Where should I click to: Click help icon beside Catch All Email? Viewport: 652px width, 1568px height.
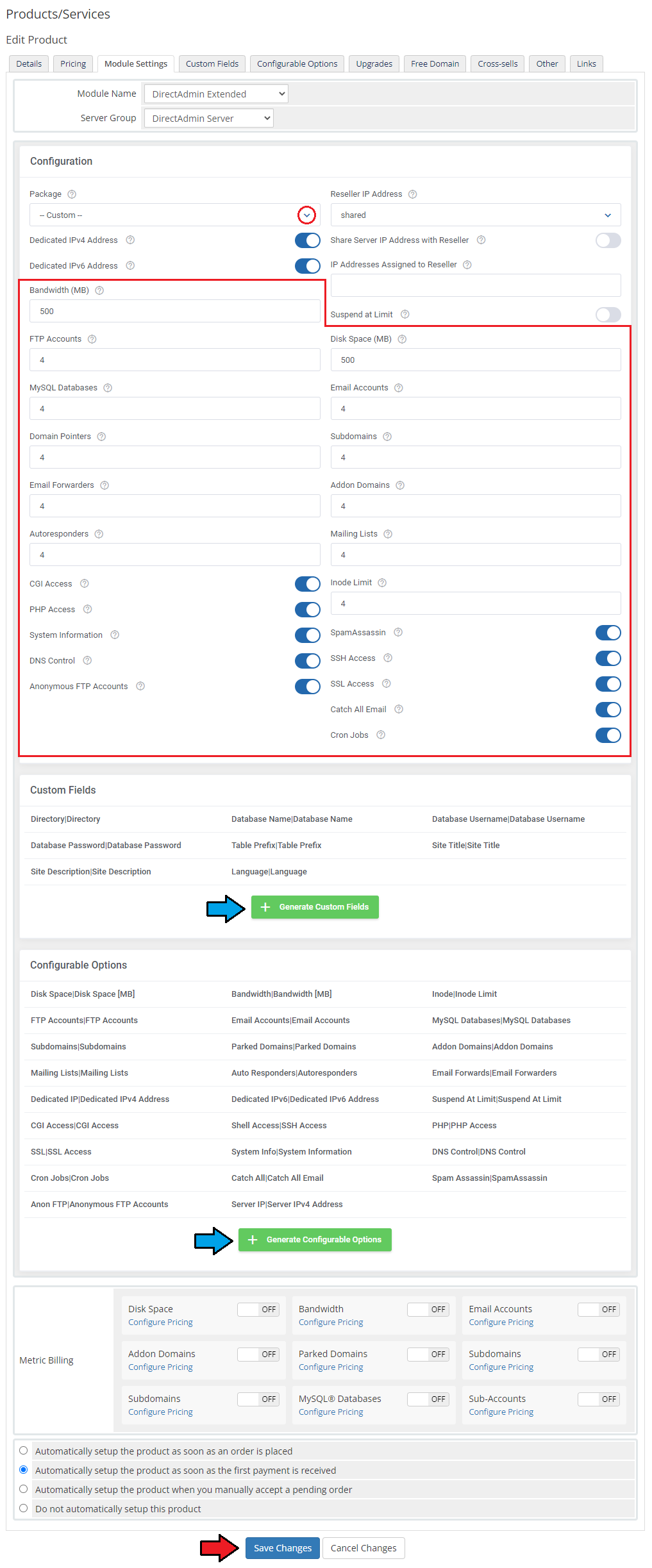point(399,710)
